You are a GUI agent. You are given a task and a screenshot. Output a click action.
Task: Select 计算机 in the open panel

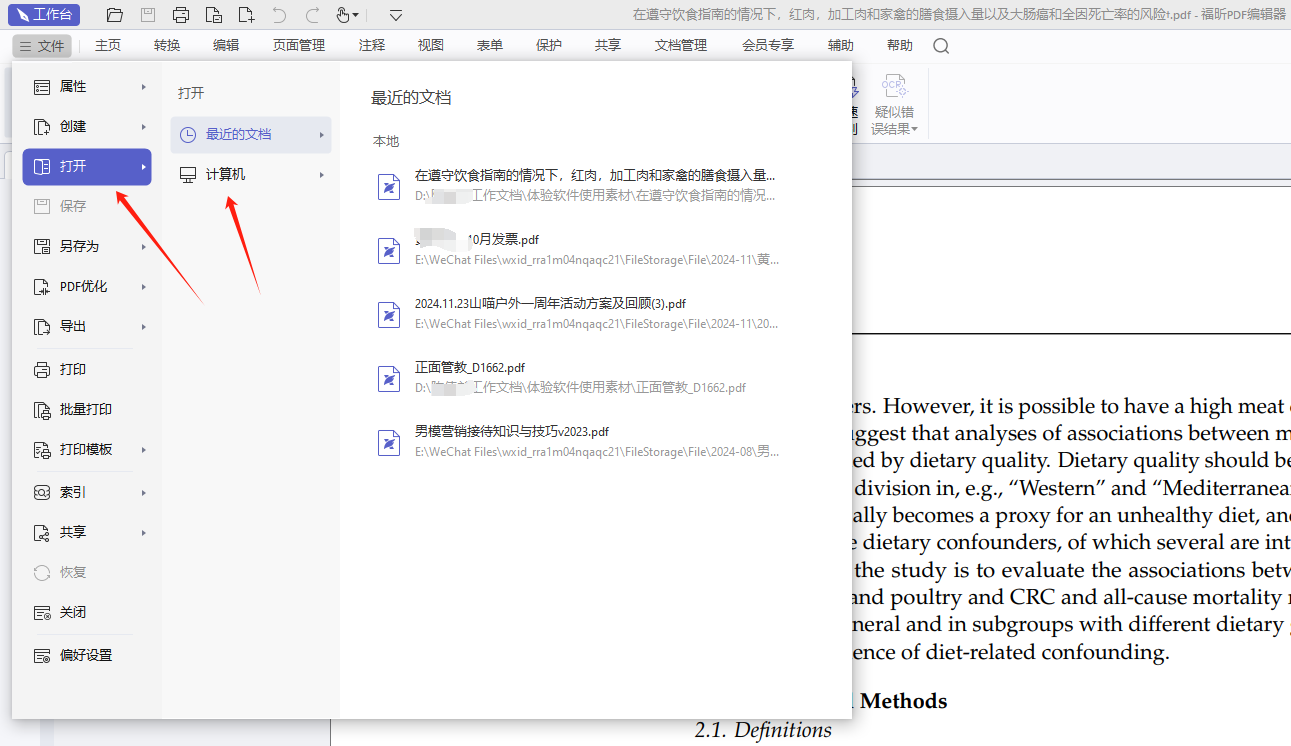point(225,175)
